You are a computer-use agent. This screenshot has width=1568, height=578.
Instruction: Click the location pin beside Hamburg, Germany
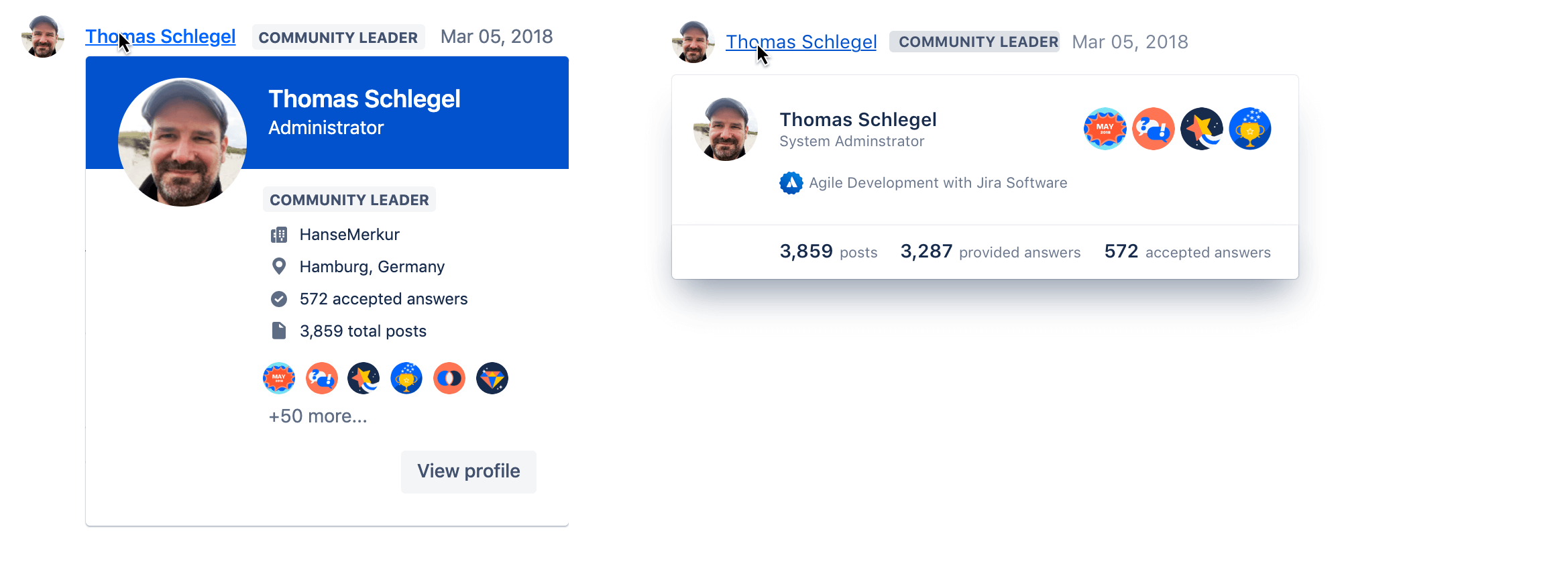pos(279,267)
